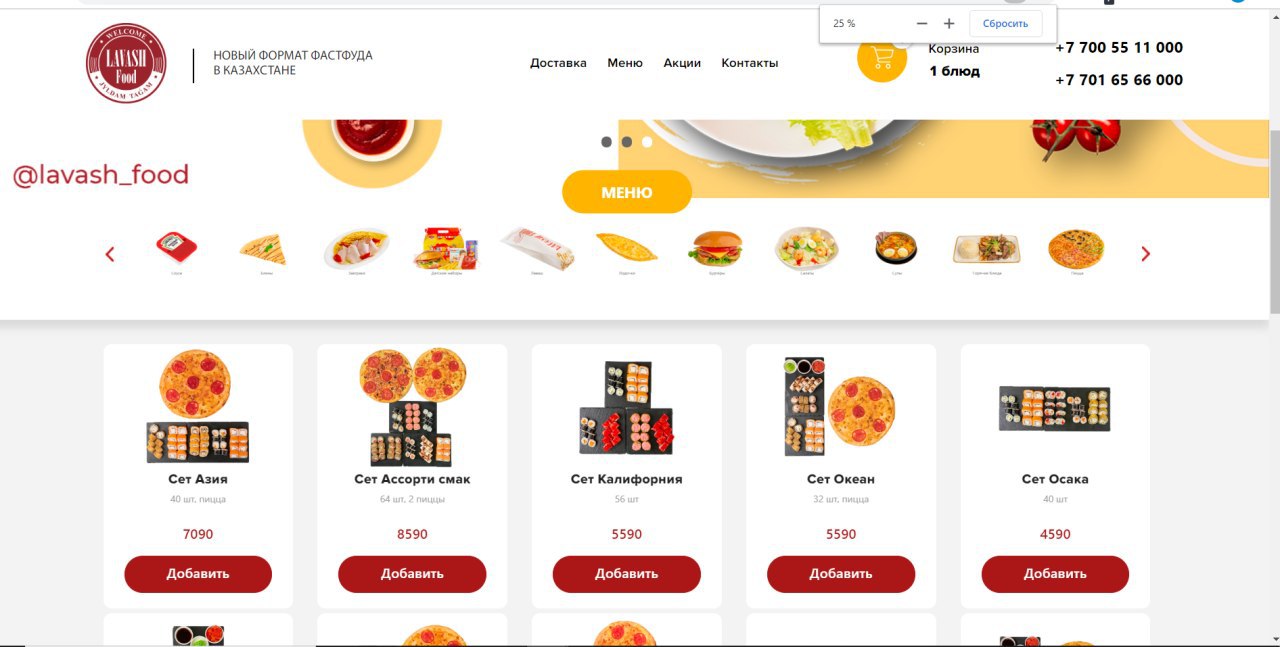Select the sauce packet category icon
This screenshot has height=647, width=1280.
point(177,246)
